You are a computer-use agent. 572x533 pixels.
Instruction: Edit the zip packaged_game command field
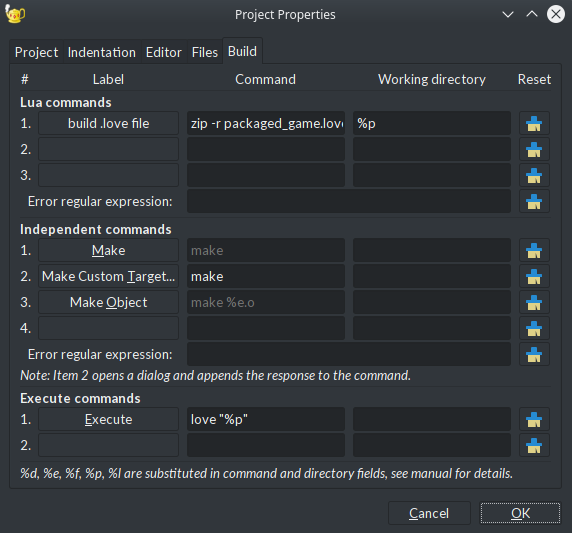click(x=266, y=123)
